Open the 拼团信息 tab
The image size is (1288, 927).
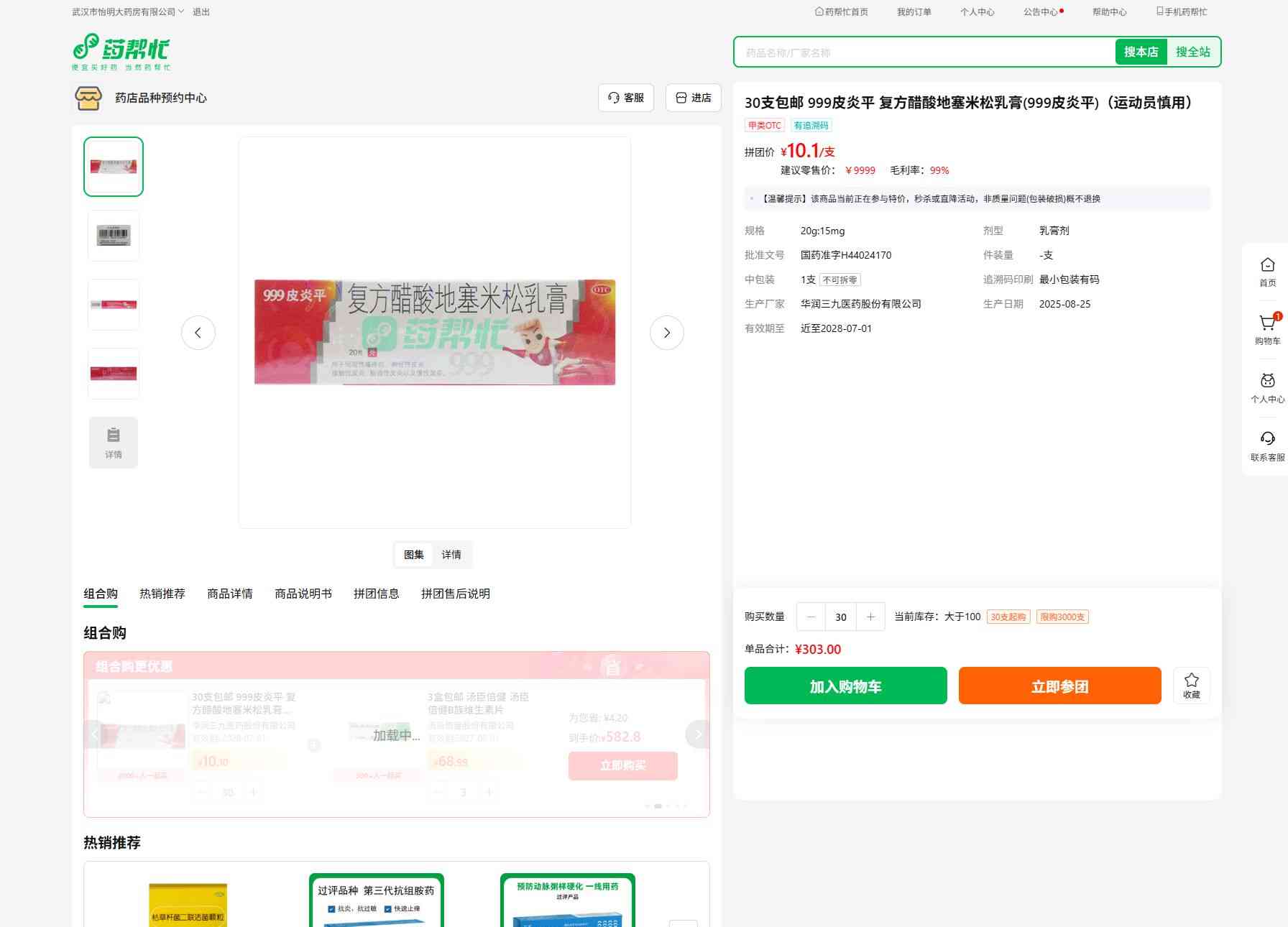pos(376,594)
